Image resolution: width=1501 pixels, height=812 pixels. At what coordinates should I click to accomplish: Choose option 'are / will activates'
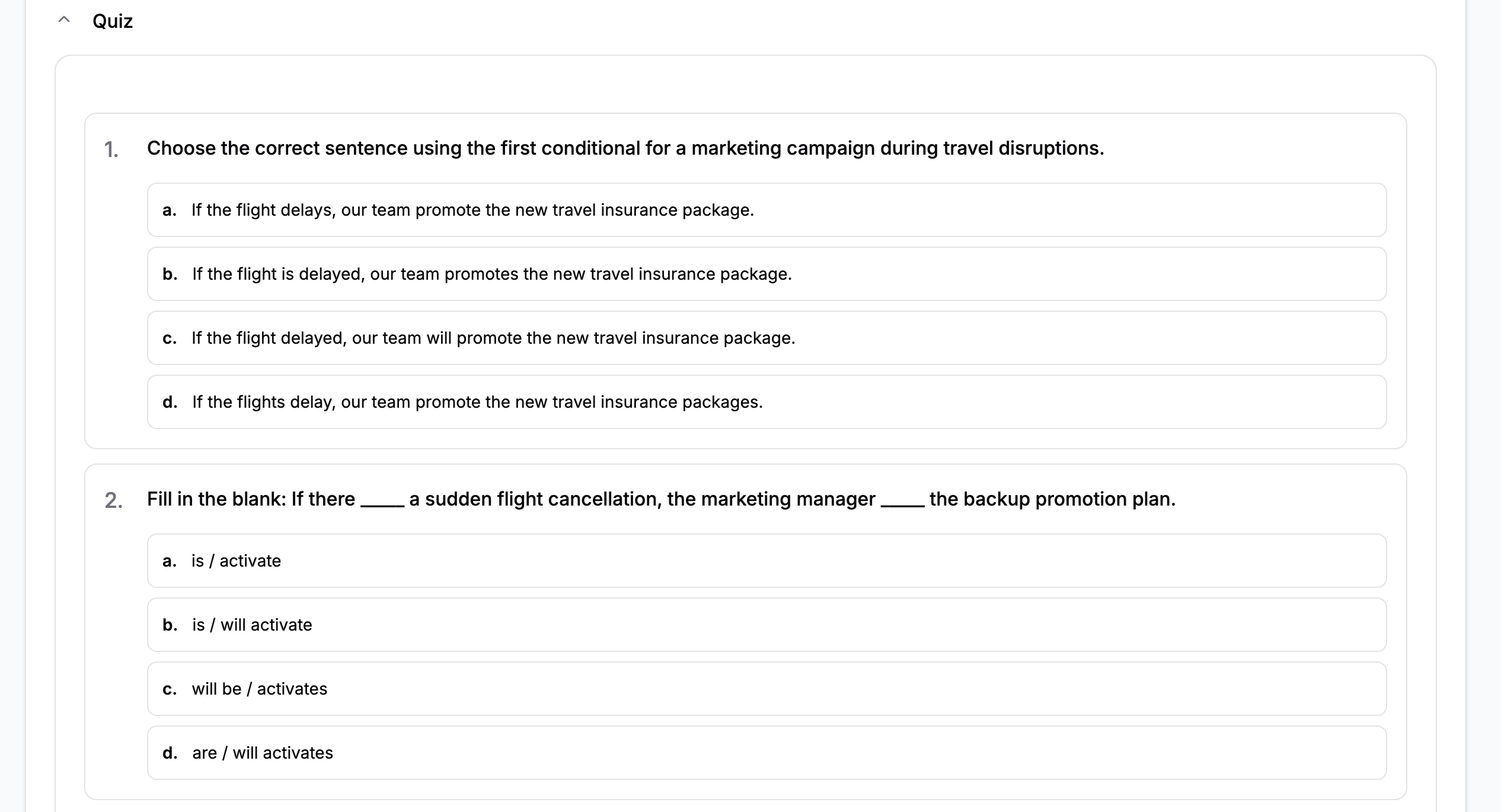(767, 753)
